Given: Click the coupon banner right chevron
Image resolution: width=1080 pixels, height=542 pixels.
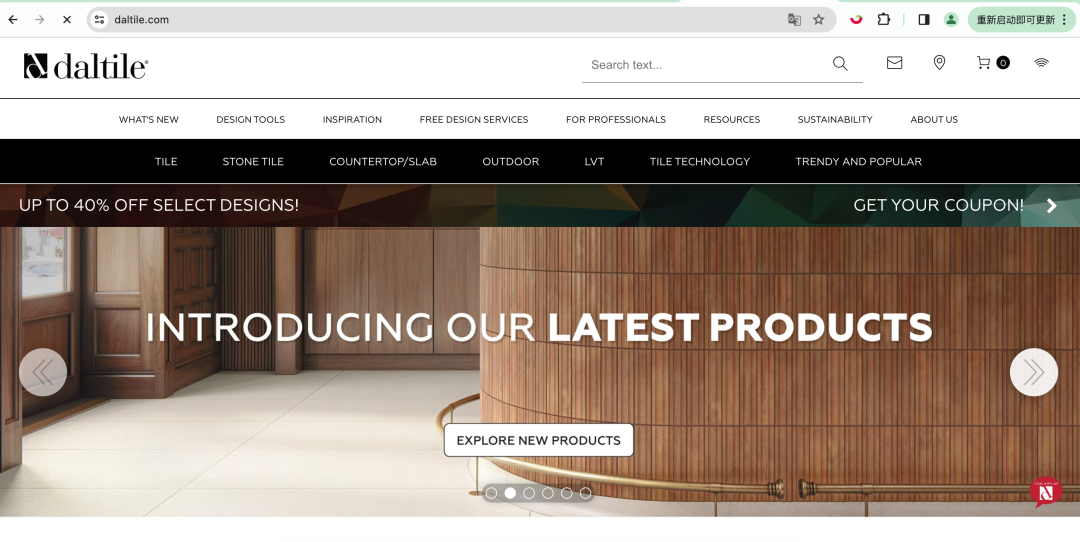Looking at the screenshot, I should point(1051,205).
